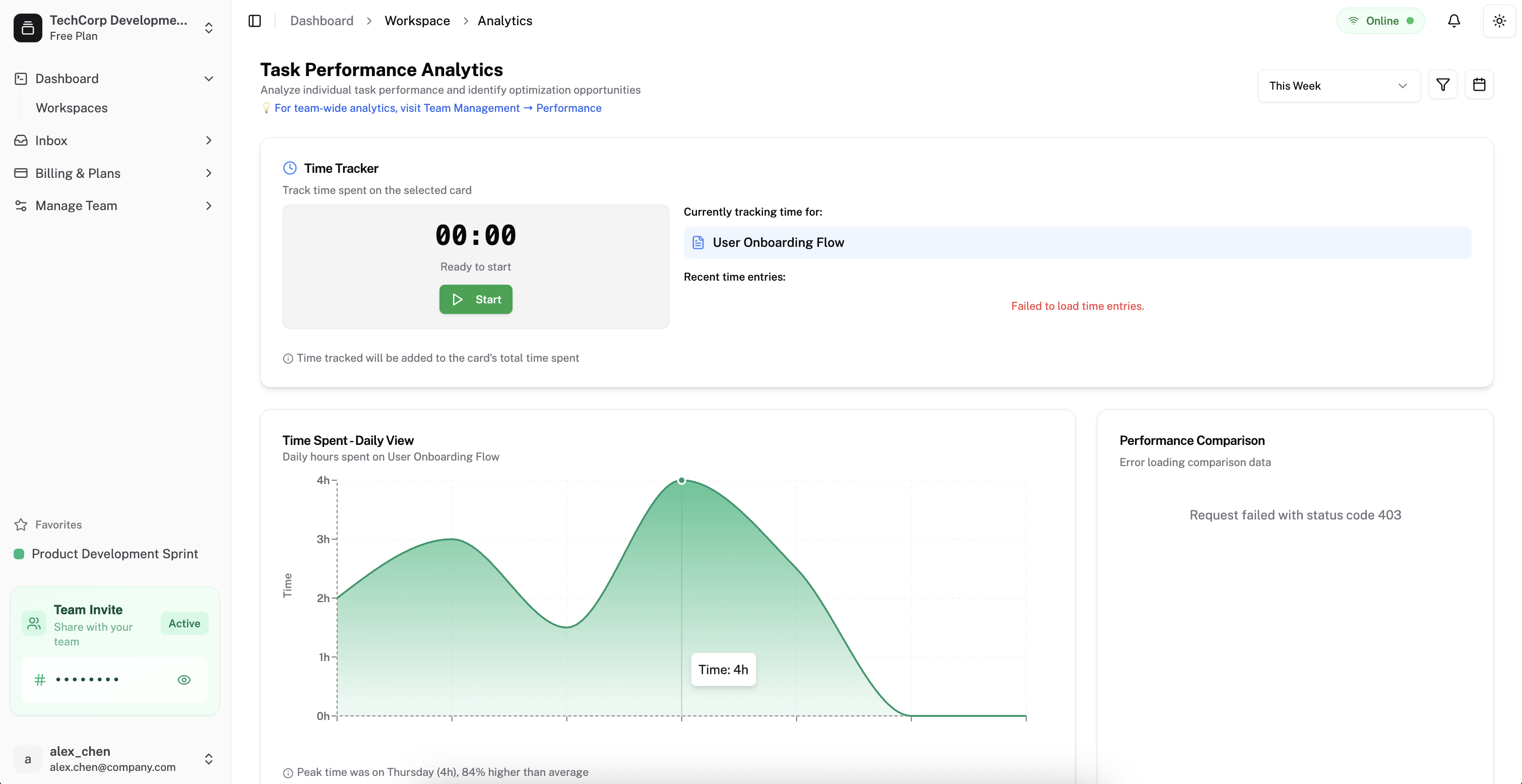Click the Time Tracker clock icon
Image resolution: width=1522 pixels, height=784 pixels.
pos(290,168)
